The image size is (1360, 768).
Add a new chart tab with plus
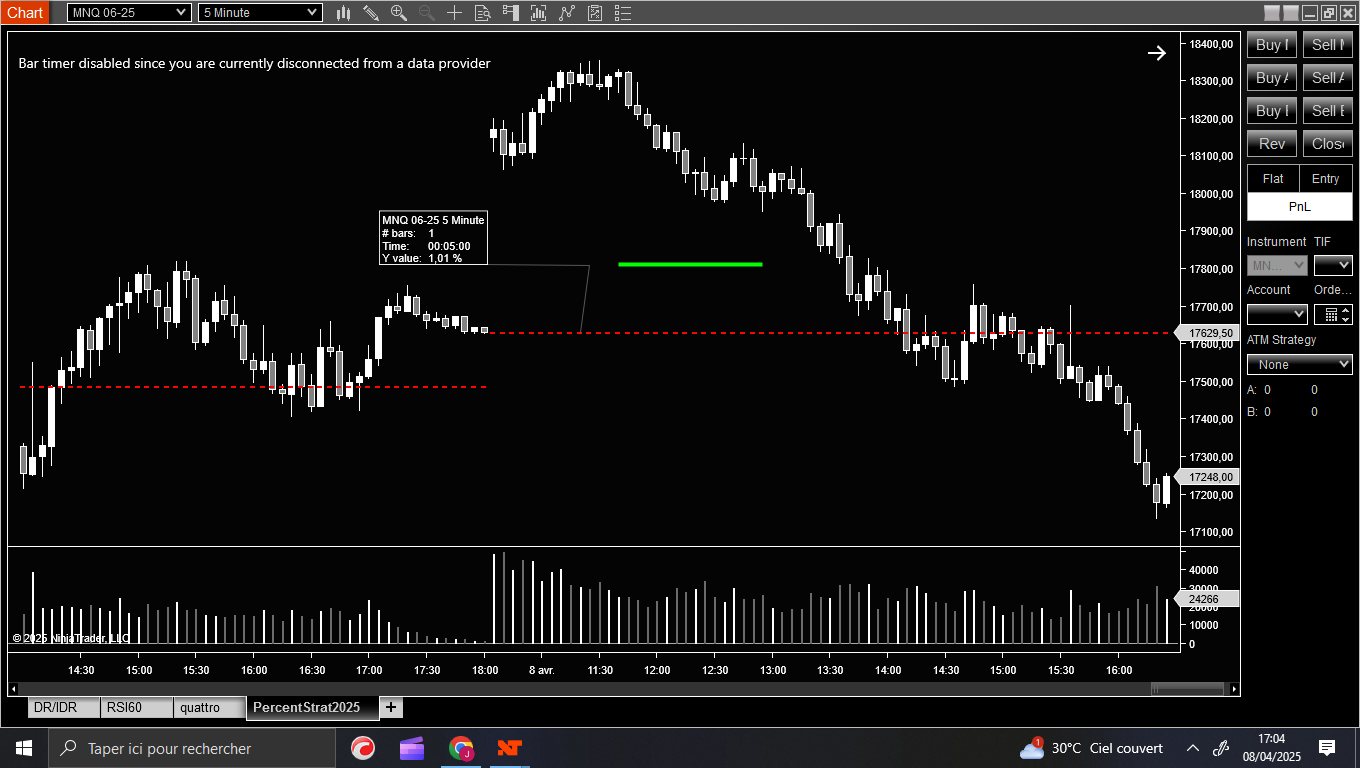pyautogui.click(x=391, y=707)
